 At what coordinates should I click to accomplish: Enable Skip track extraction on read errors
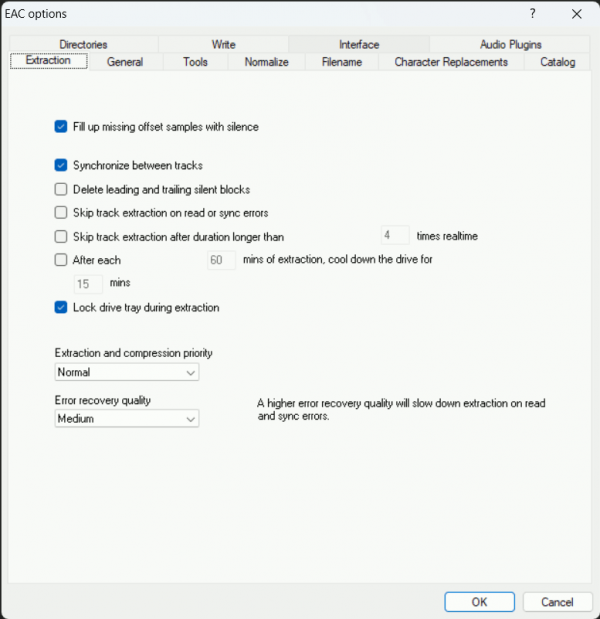62,213
